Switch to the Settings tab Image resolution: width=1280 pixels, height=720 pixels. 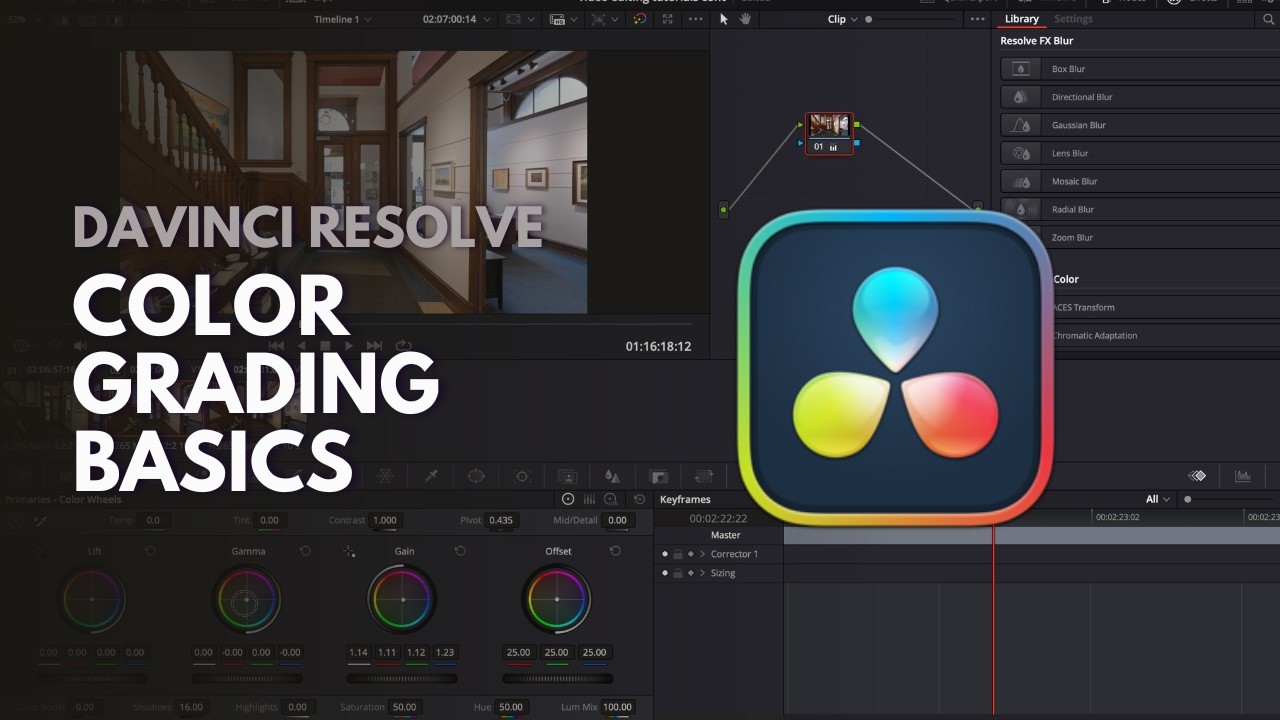click(1073, 19)
